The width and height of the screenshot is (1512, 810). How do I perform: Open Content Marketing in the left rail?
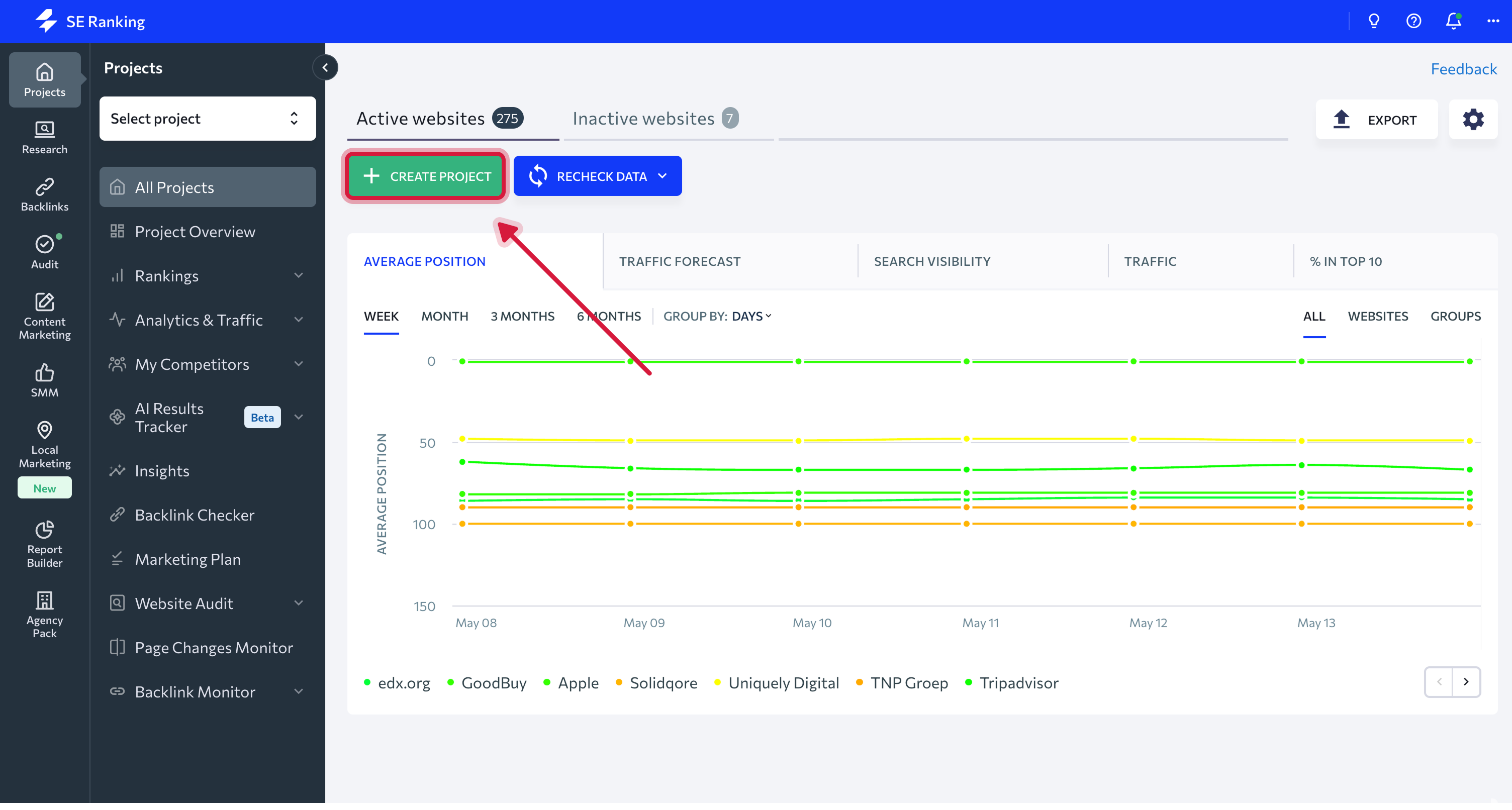click(45, 317)
